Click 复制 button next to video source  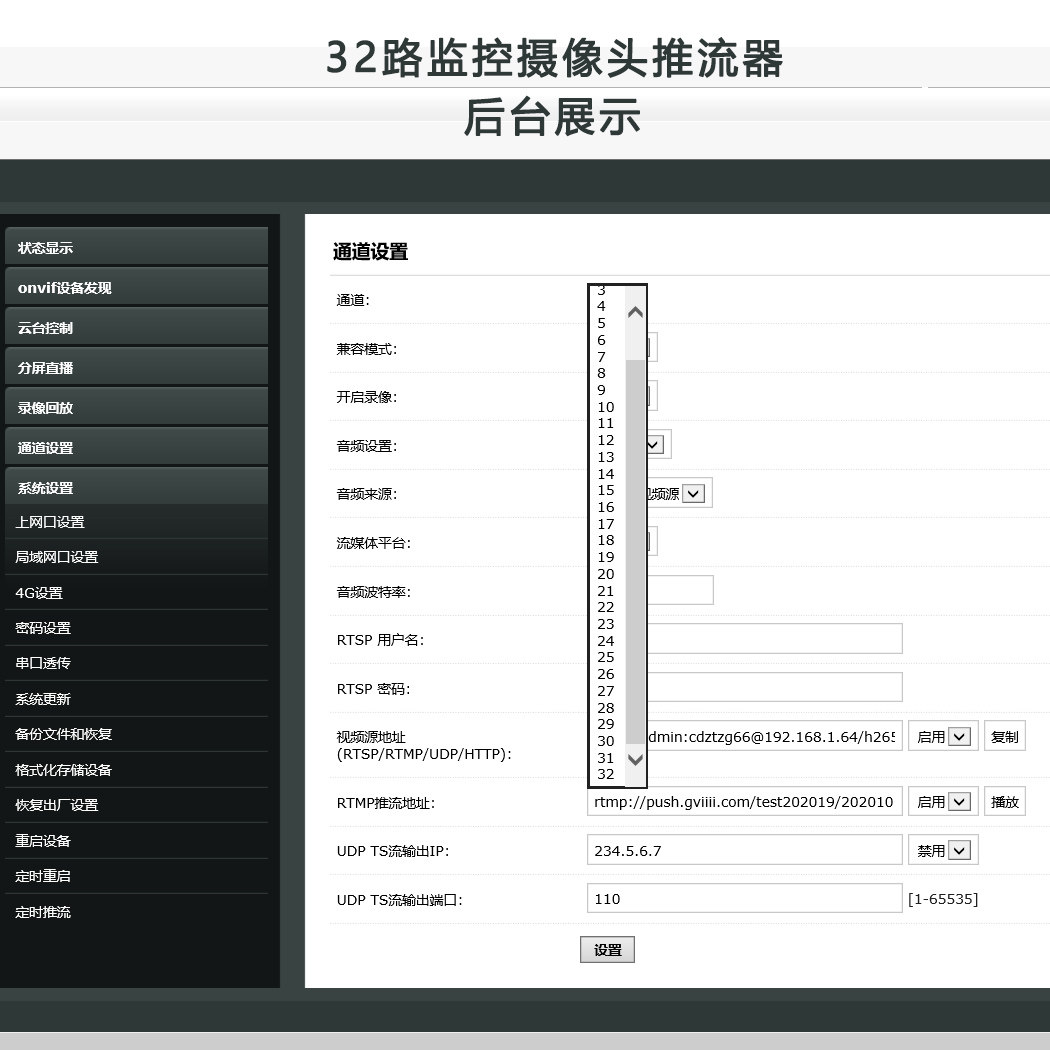point(1004,737)
